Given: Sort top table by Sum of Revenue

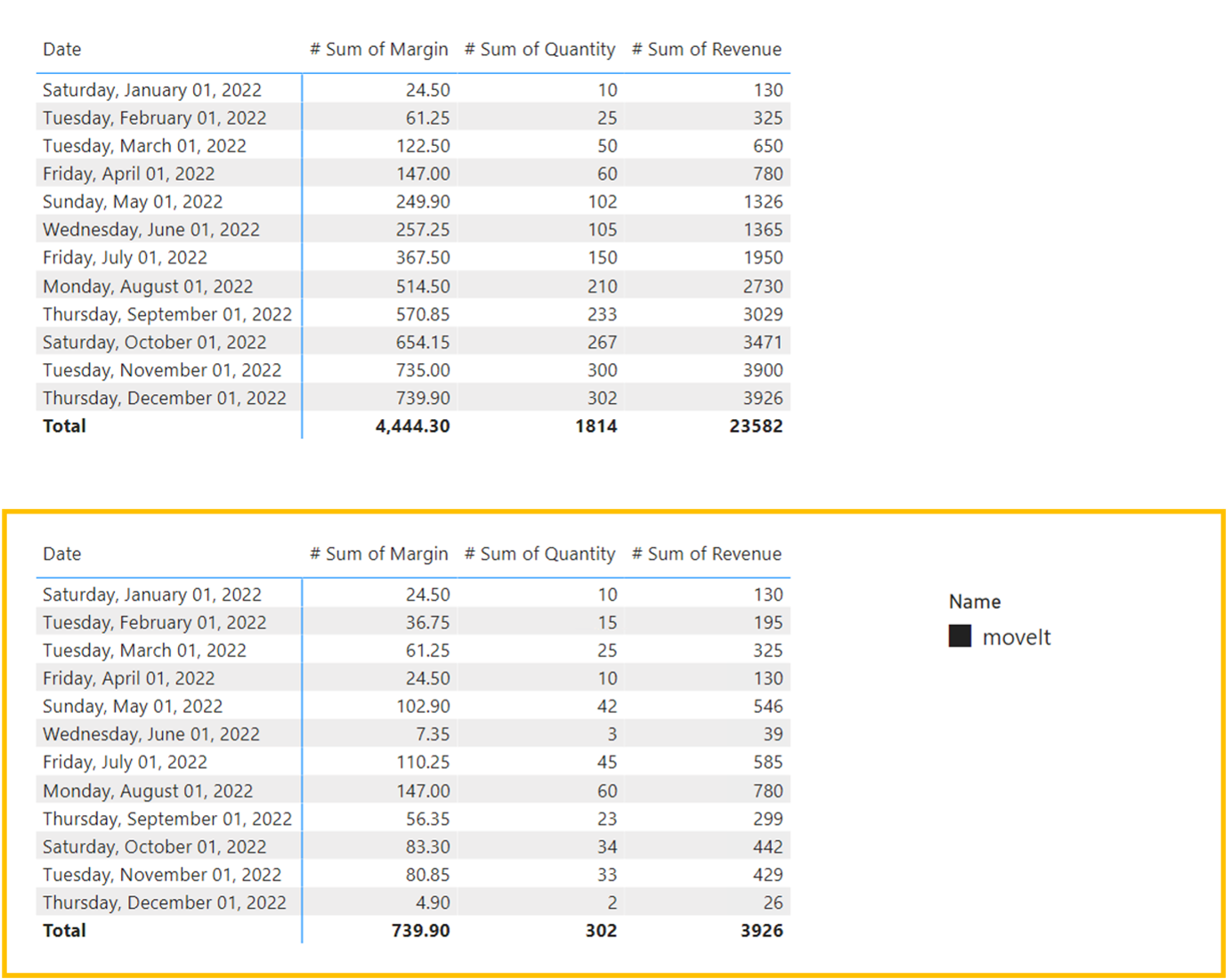Looking at the screenshot, I should pos(707,49).
